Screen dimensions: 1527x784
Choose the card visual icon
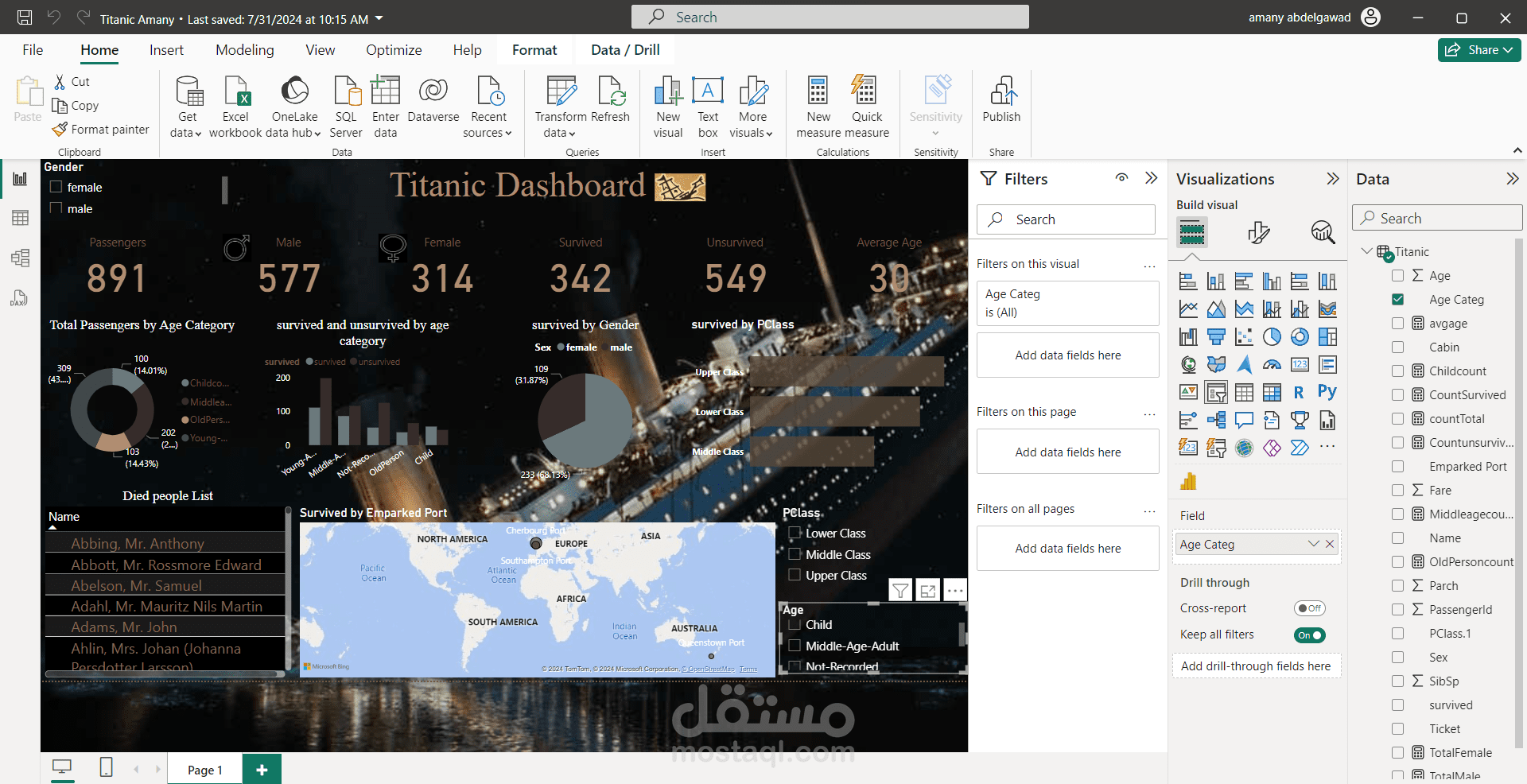(x=1300, y=365)
